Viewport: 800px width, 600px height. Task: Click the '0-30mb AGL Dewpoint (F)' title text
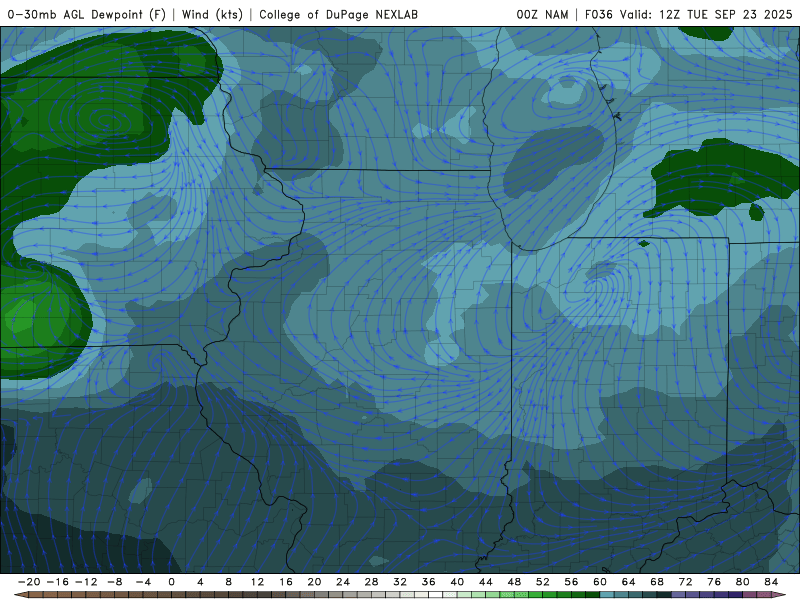[x=86, y=14]
